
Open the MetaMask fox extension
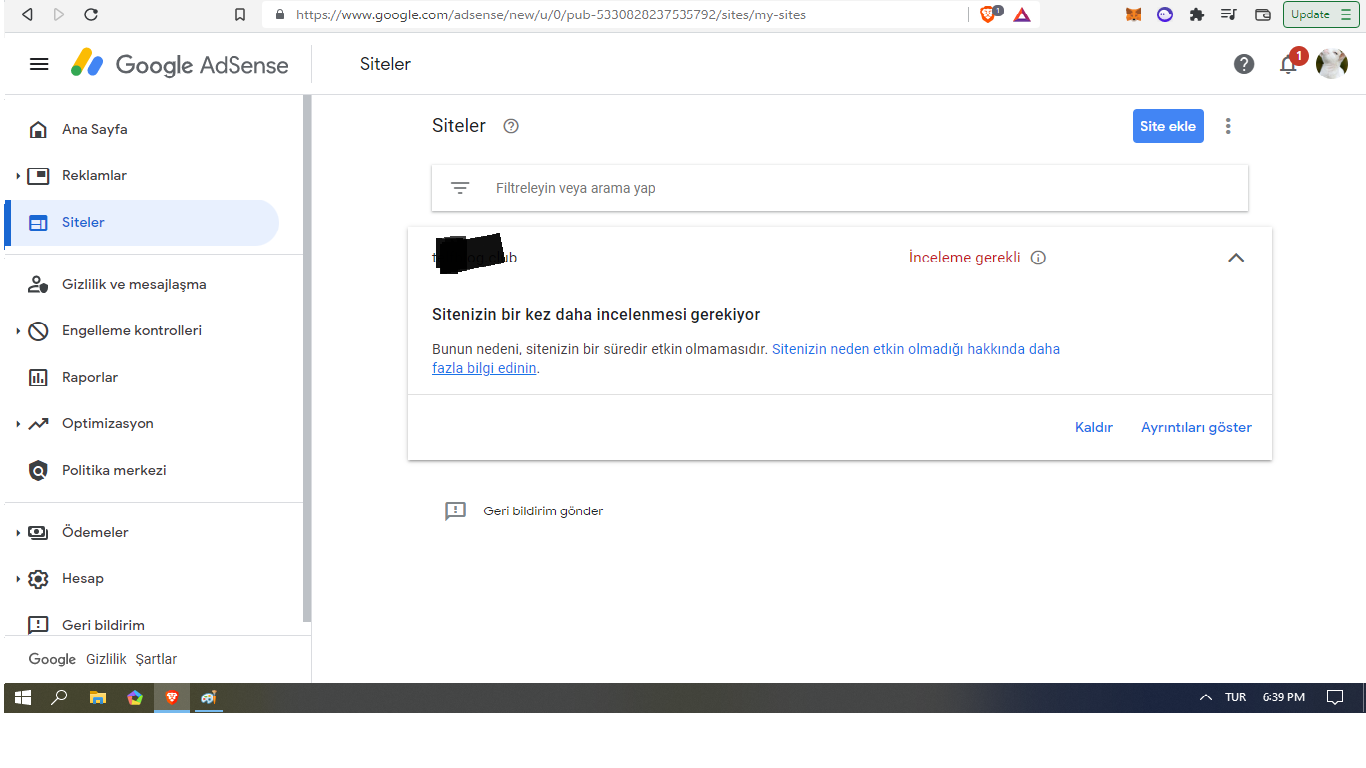coord(1133,15)
